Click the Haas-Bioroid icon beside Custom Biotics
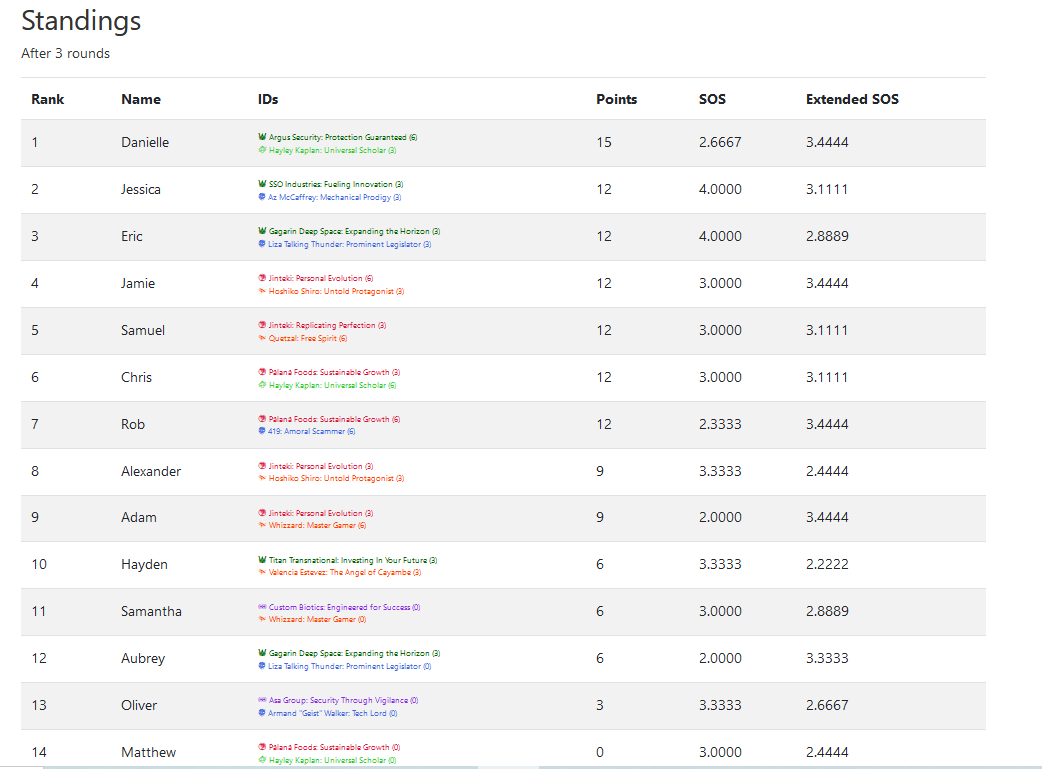 tap(262, 607)
